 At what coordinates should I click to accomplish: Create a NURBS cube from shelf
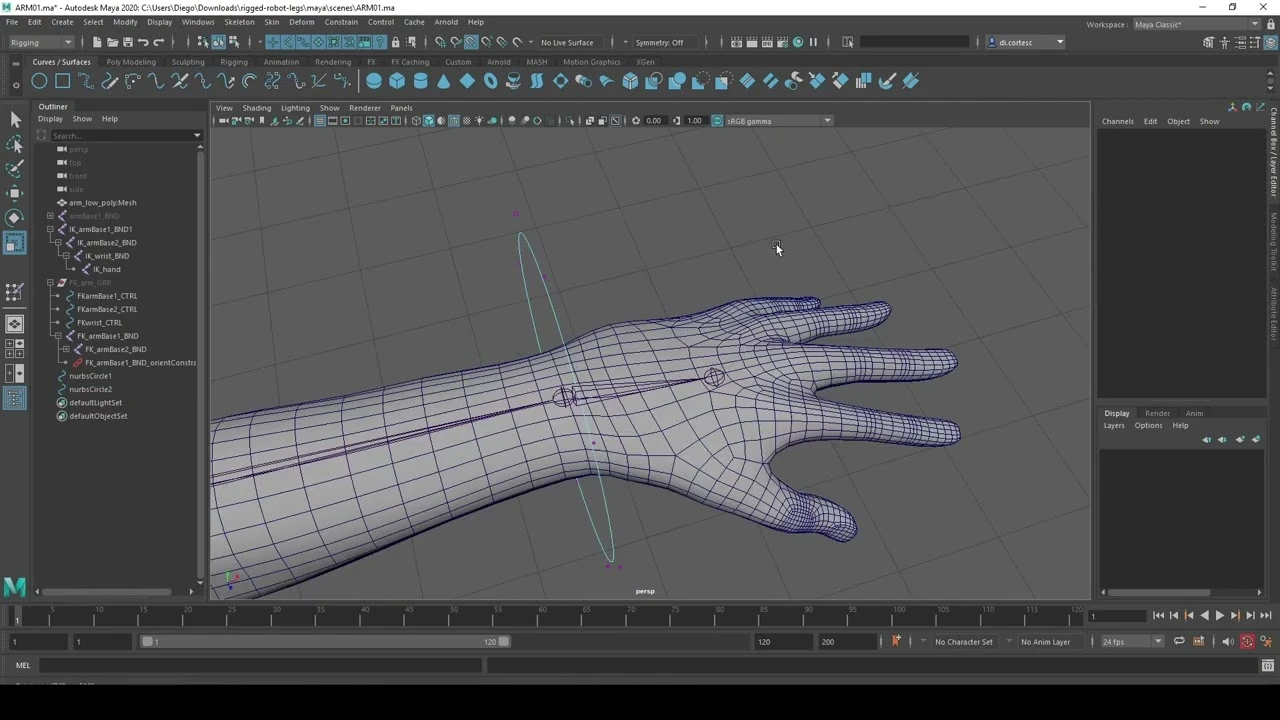pyautogui.click(x=397, y=81)
